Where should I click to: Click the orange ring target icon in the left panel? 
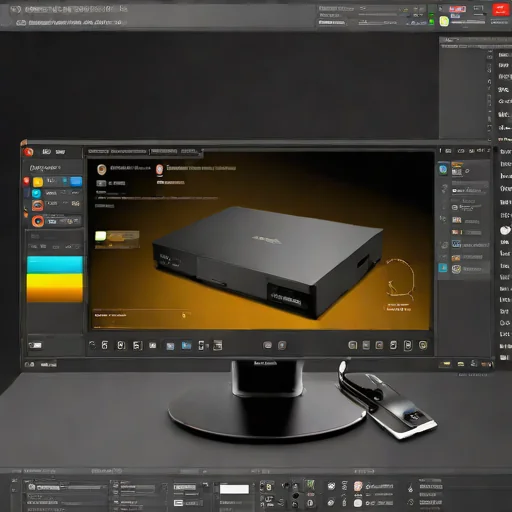[x=38, y=221]
